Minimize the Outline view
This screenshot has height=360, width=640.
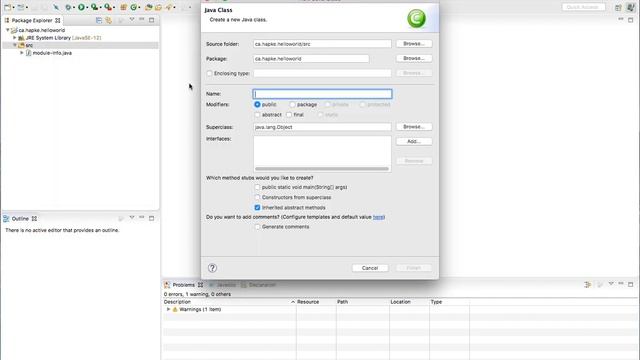(x=142, y=218)
